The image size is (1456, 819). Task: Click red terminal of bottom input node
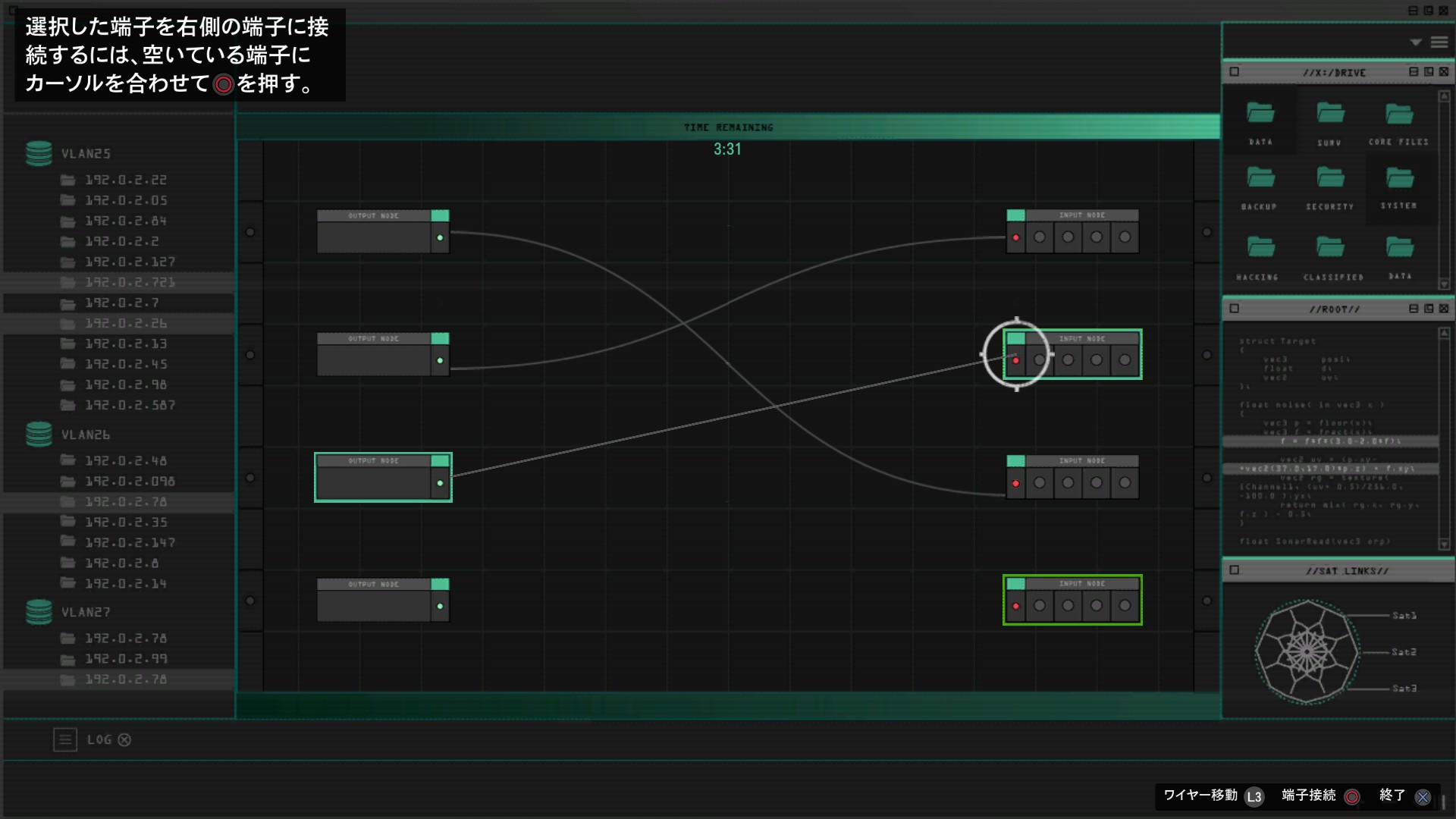pyautogui.click(x=1016, y=606)
